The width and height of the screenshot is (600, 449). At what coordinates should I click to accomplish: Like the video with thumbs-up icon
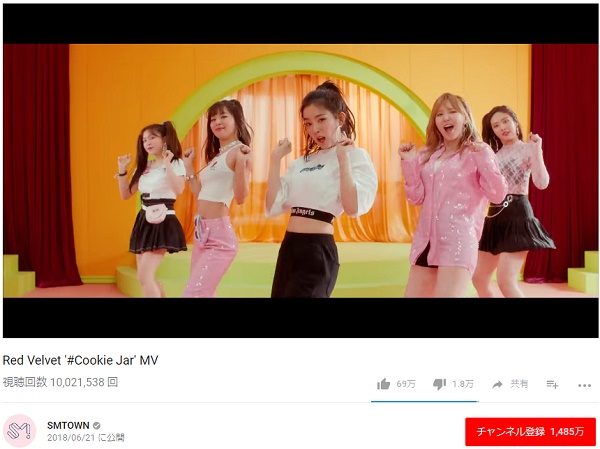pos(383,384)
